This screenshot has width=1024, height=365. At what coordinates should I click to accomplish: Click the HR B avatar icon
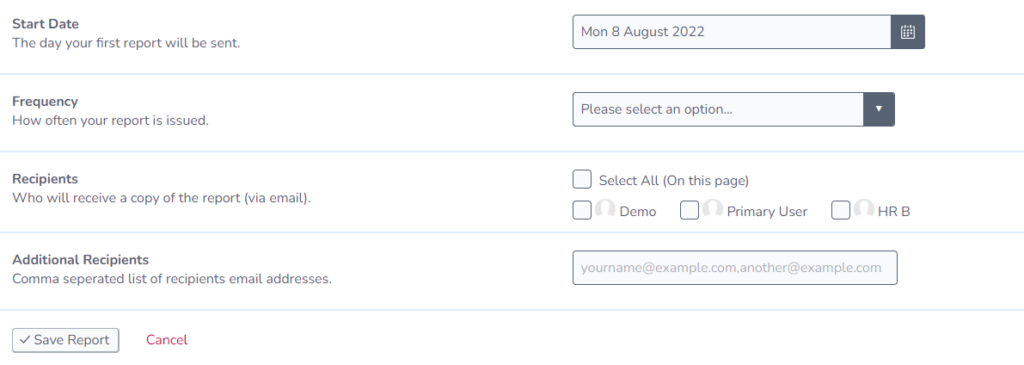tap(863, 210)
